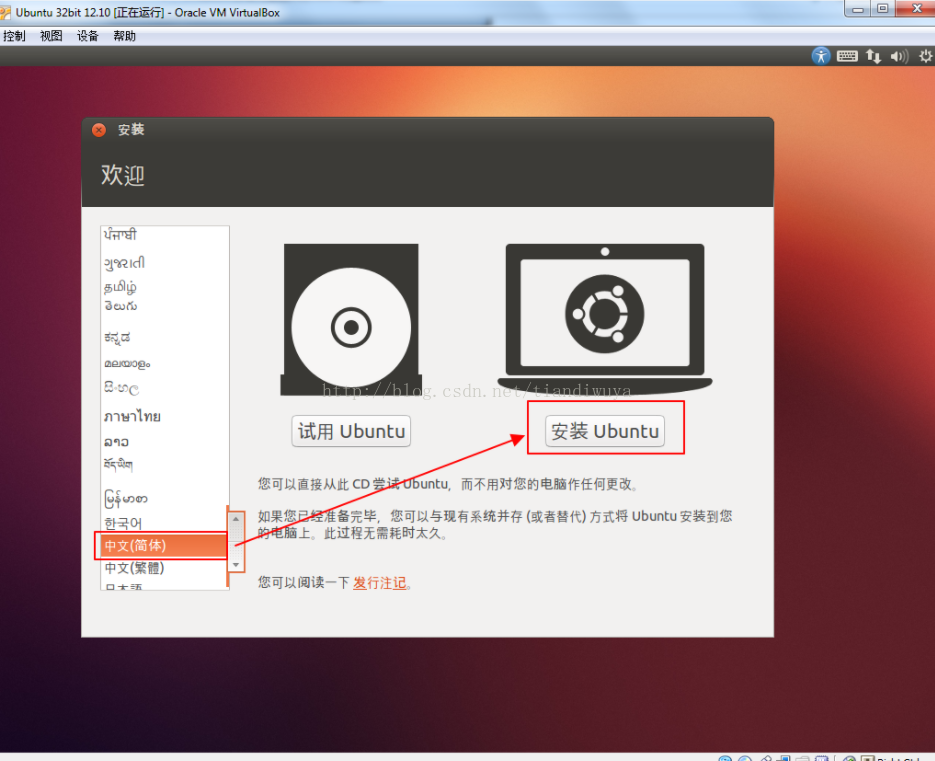The image size is (935, 761).
Task: Select 한국어 in the language list
Action: (x=164, y=523)
